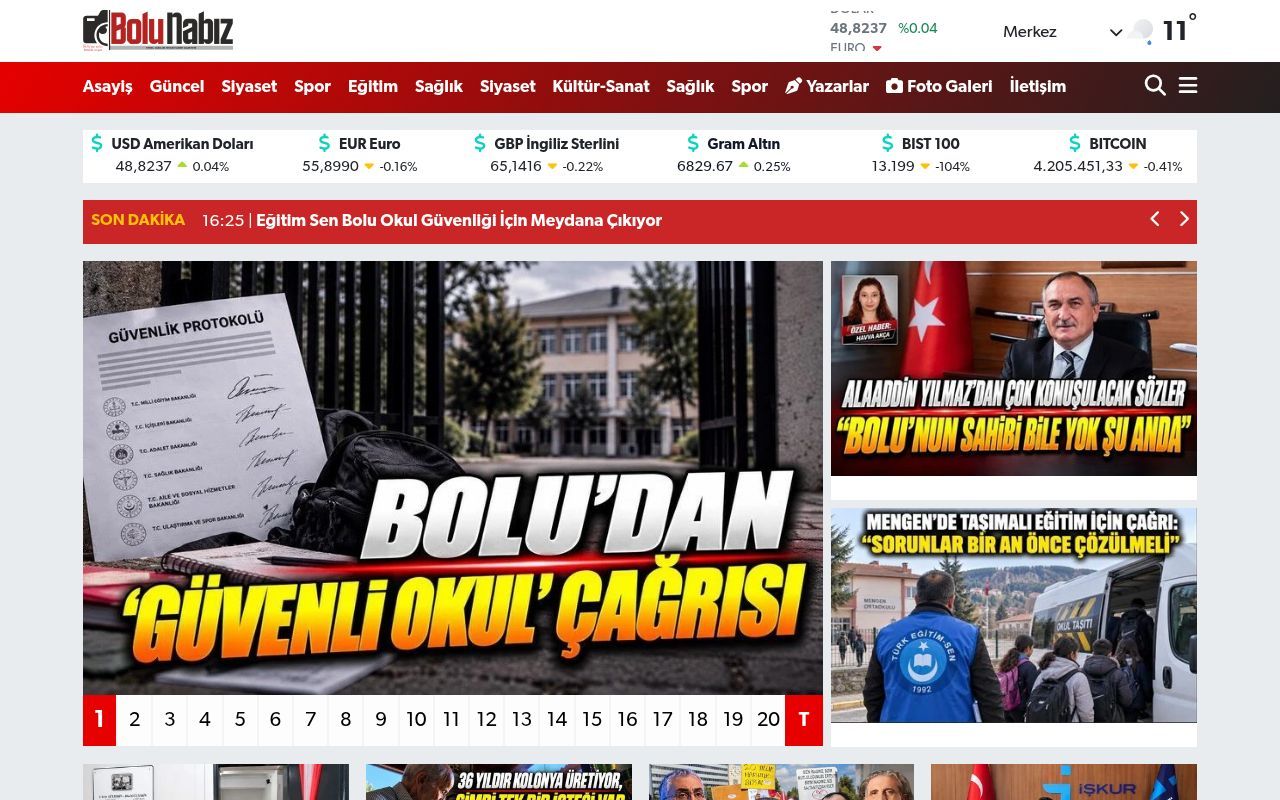1280x800 pixels.
Task: Click the pen icon beside Yazarlar
Action: tap(794, 86)
